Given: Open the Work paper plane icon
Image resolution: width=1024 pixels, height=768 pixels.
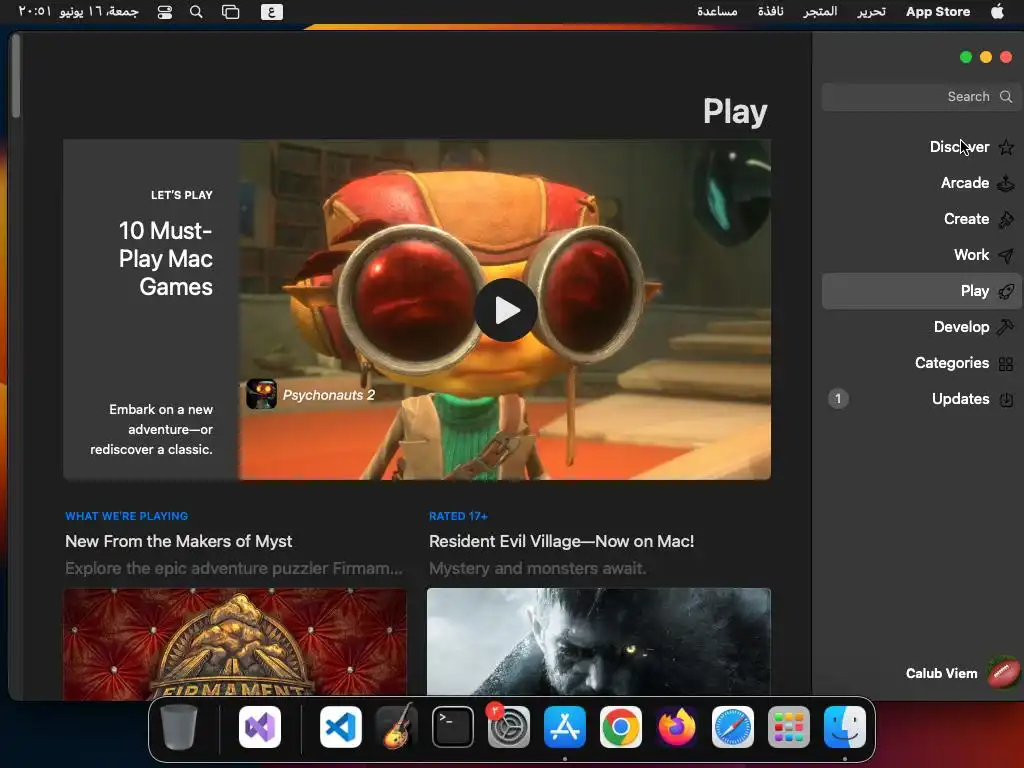Looking at the screenshot, I should (x=1006, y=255).
